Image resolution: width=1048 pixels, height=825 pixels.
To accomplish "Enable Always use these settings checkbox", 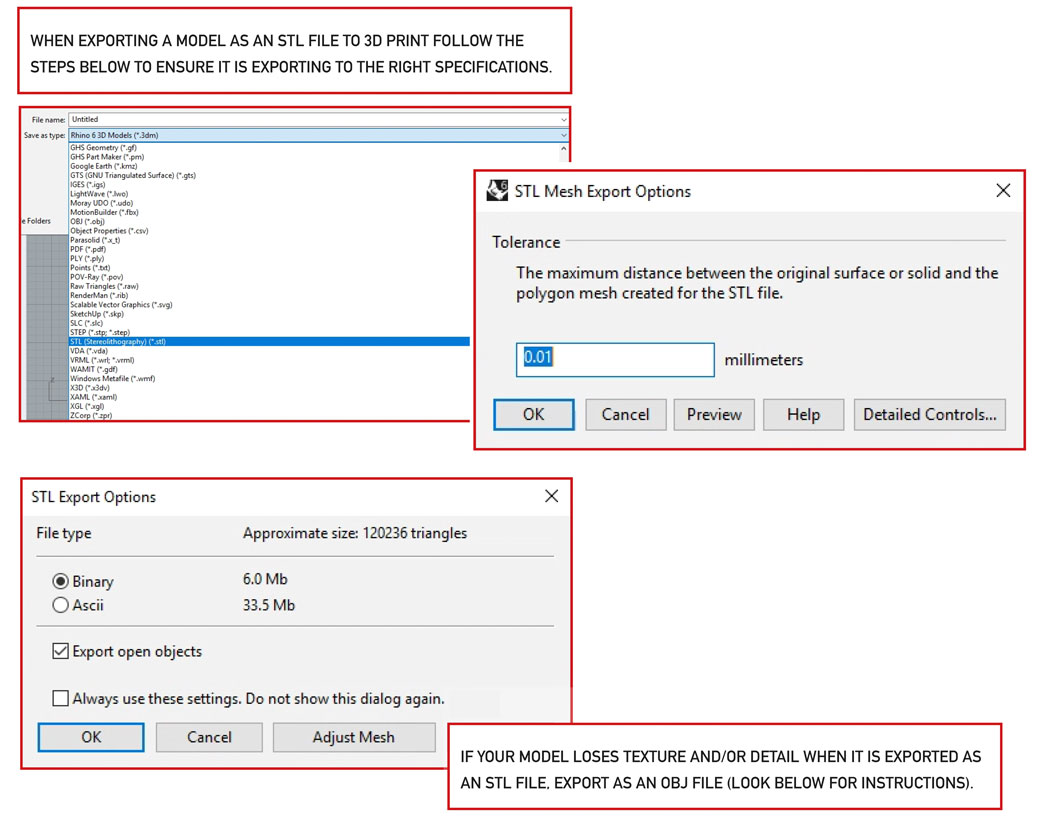I will tap(61, 698).
